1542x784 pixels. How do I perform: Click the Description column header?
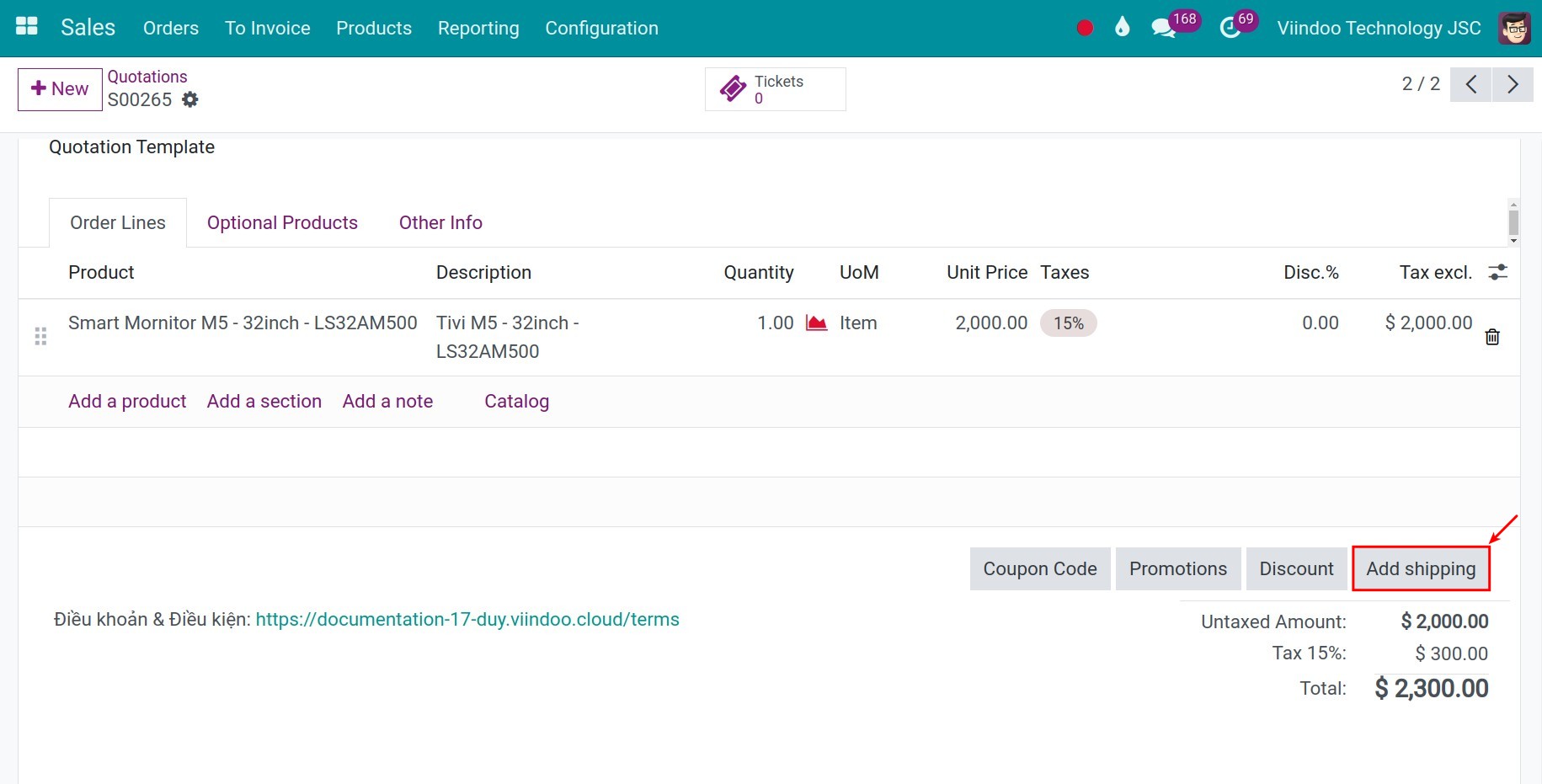click(483, 272)
